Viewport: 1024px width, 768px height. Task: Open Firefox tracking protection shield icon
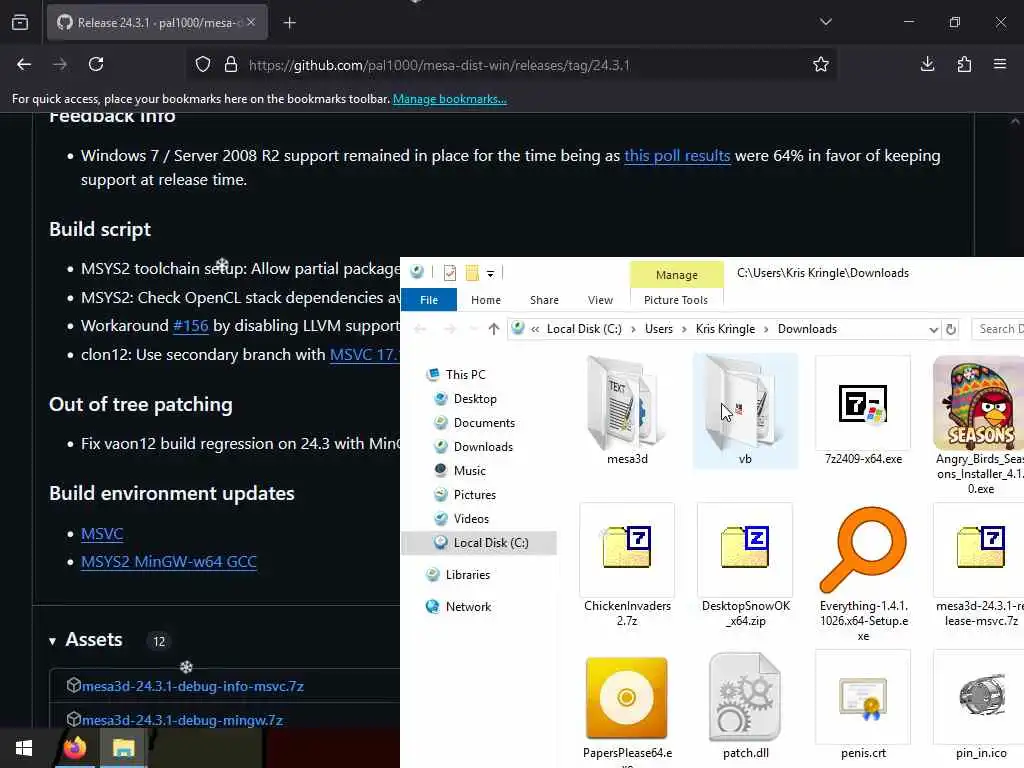(203, 65)
